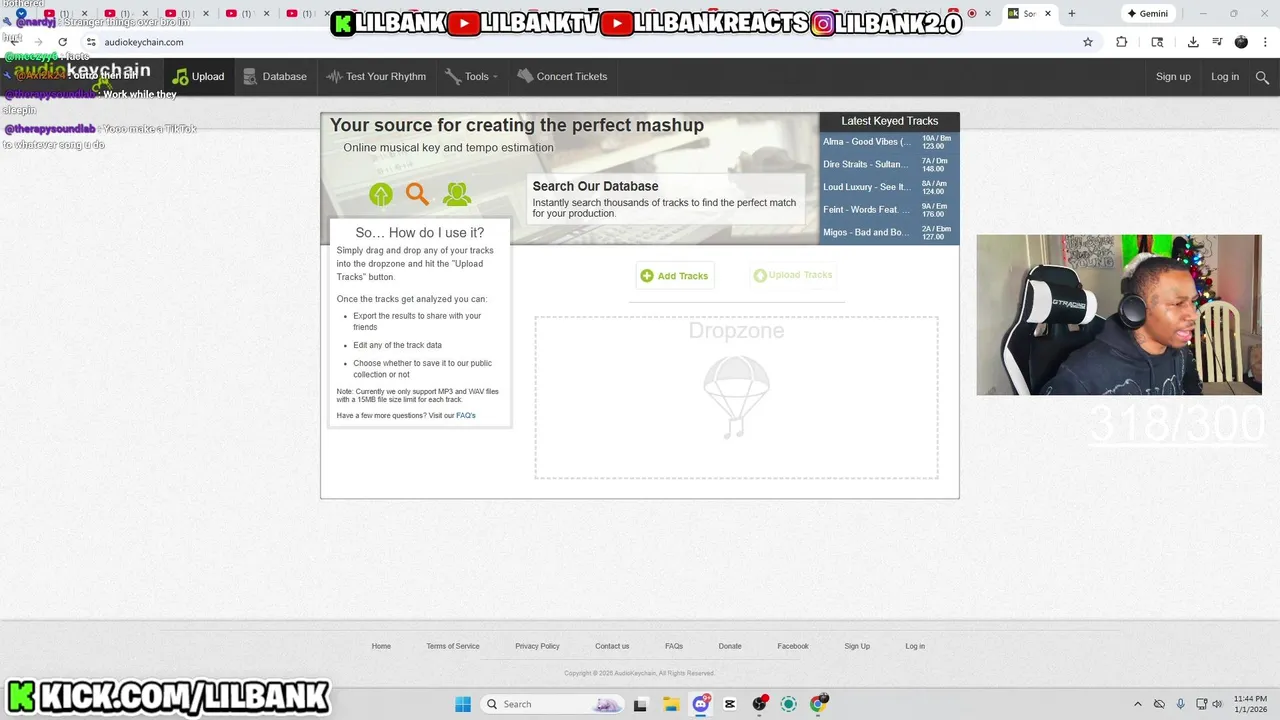Open the volume icon in the system tray

pos(1217,704)
